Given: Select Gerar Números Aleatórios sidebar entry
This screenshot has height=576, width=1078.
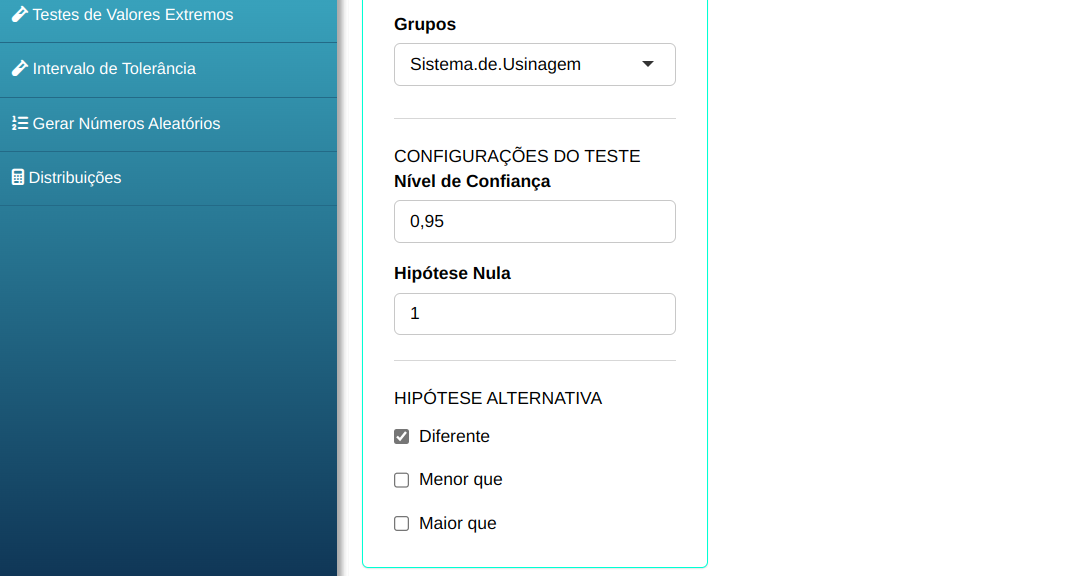Looking at the screenshot, I should point(126,124).
